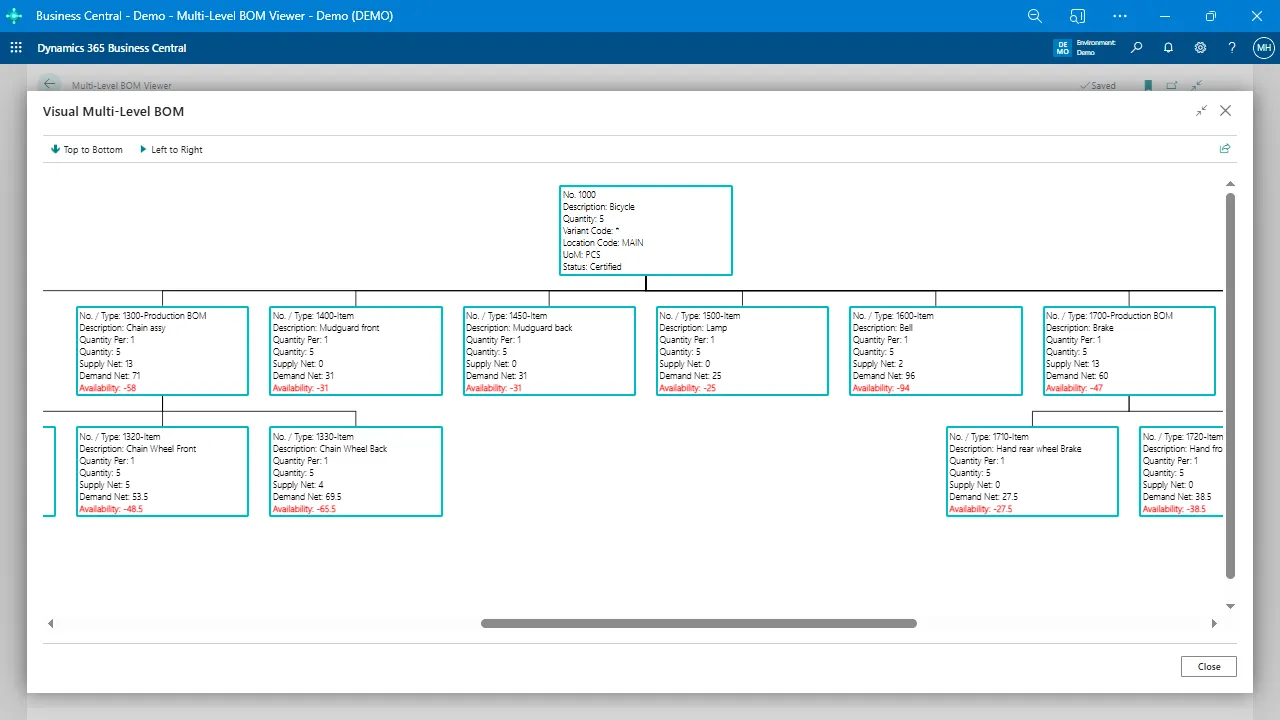Click the back arrow beside Multi-Level BOM Viewer
This screenshot has width=1280, height=720.
pyautogui.click(x=49, y=84)
